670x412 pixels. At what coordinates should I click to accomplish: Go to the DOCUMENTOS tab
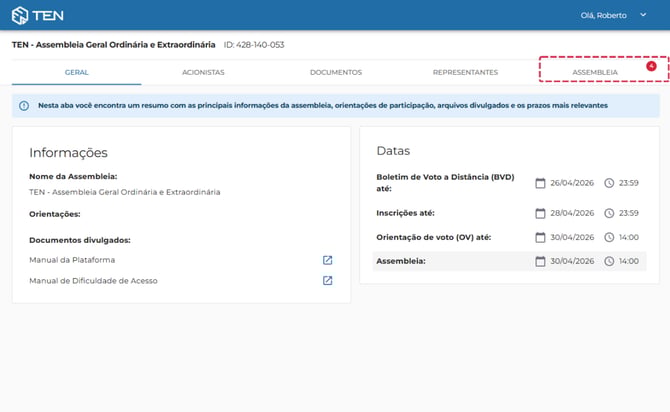point(335,72)
